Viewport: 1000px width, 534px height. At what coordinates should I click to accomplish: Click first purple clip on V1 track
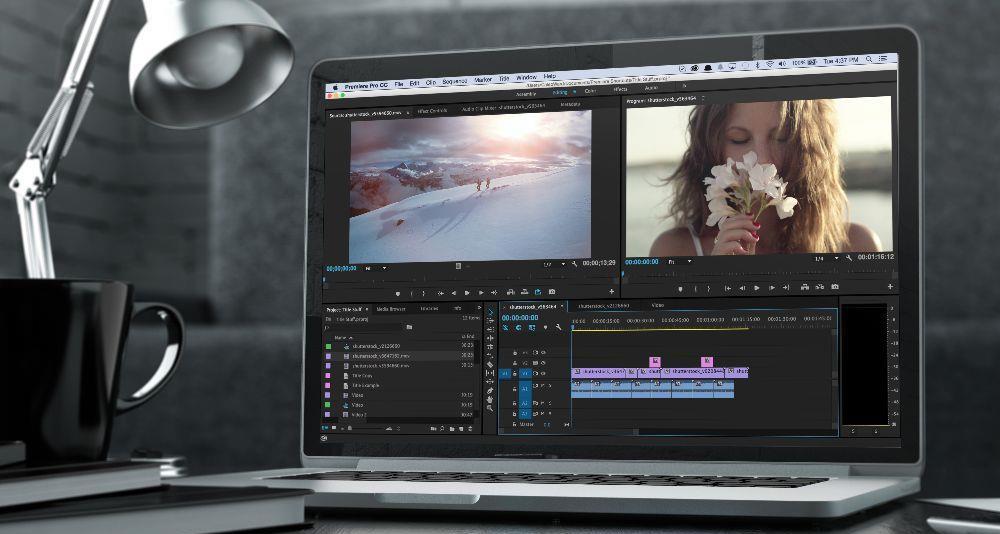point(599,371)
